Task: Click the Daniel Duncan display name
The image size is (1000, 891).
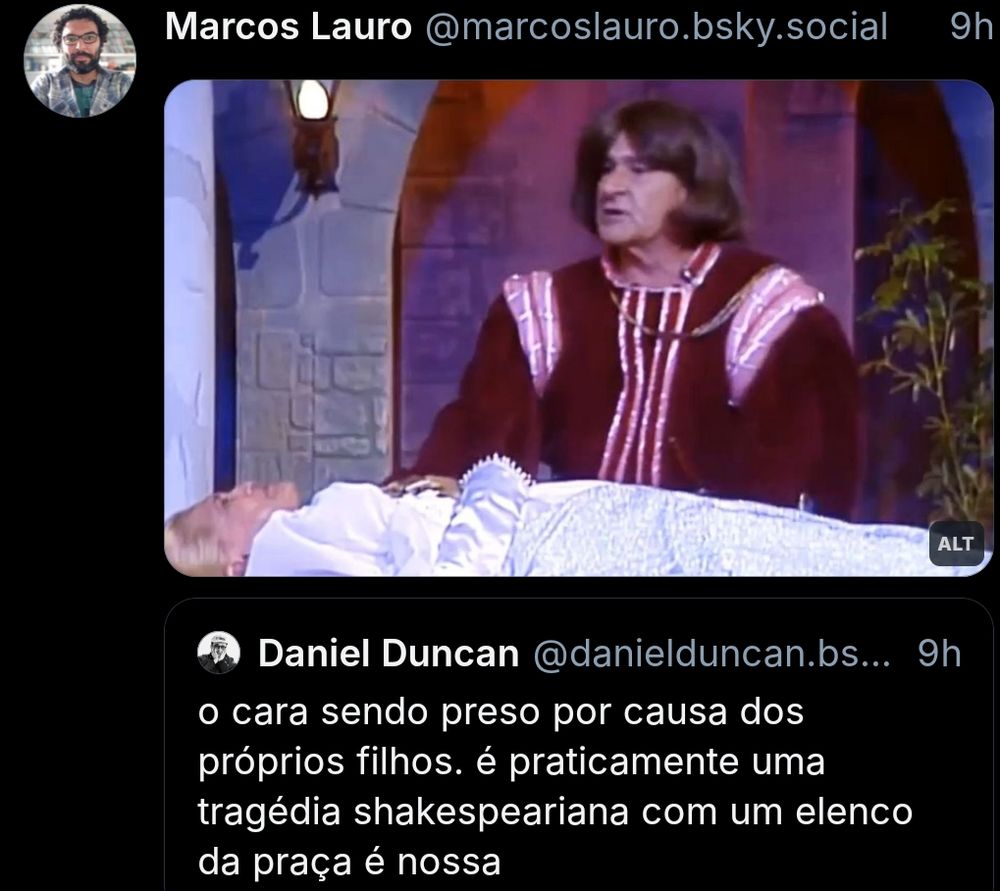Action: 388,654
